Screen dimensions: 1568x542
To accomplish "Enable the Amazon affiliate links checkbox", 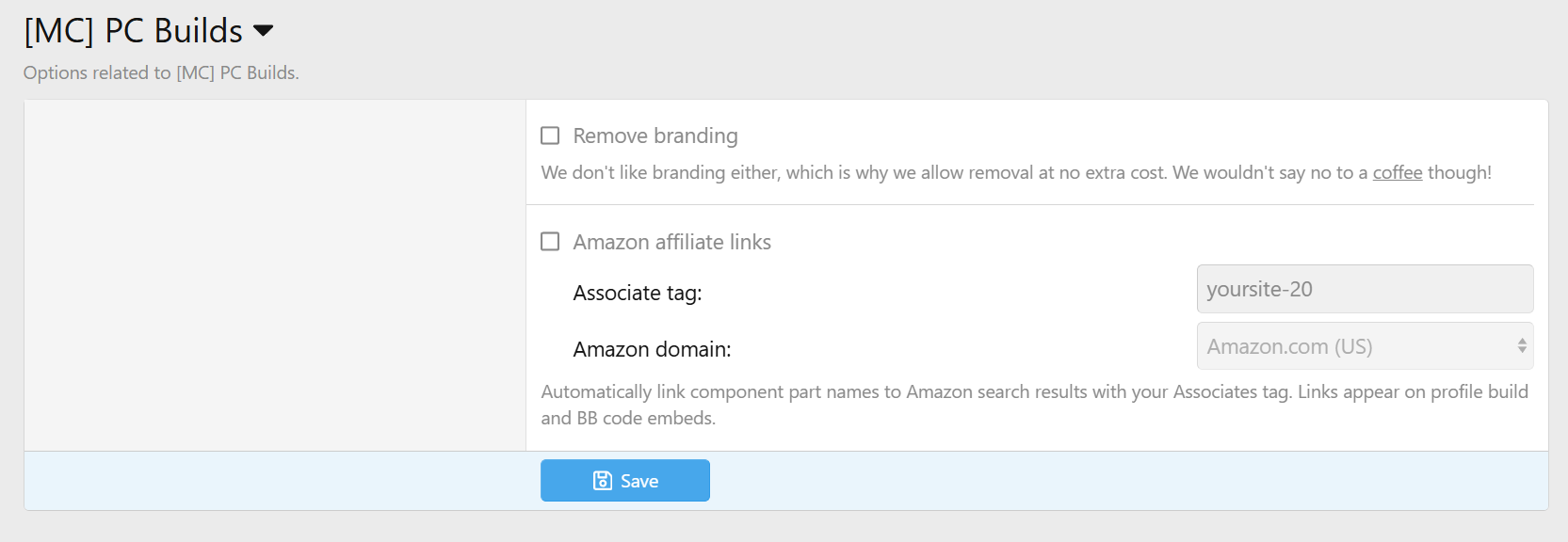I will tap(550, 242).
